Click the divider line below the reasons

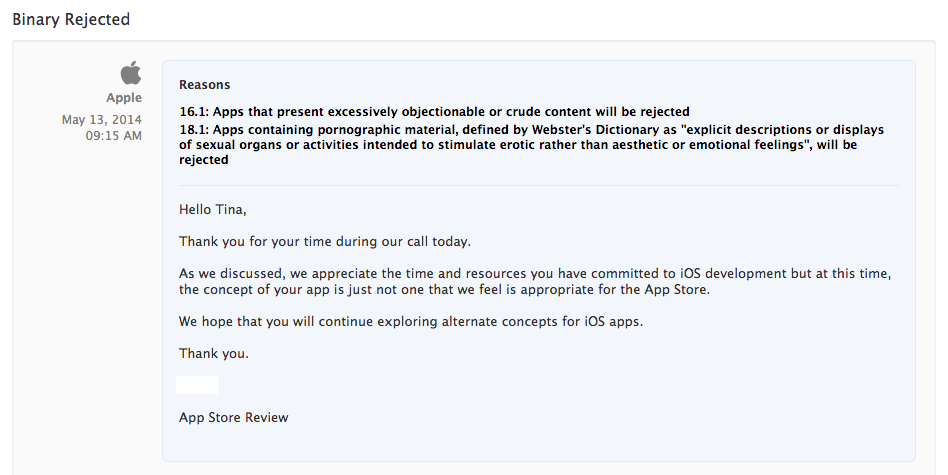tap(538, 185)
